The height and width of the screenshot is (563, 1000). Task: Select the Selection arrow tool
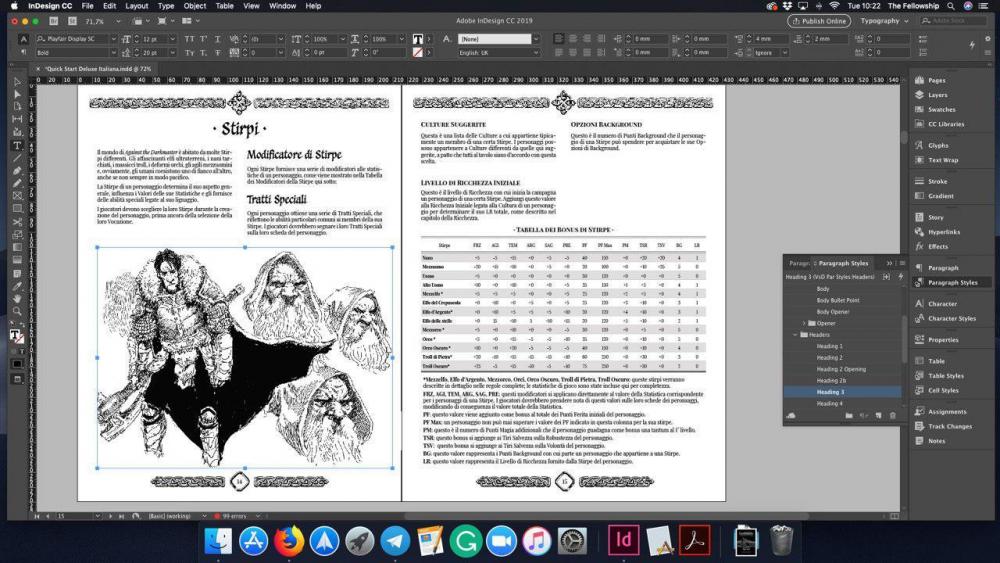(x=17, y=82)
